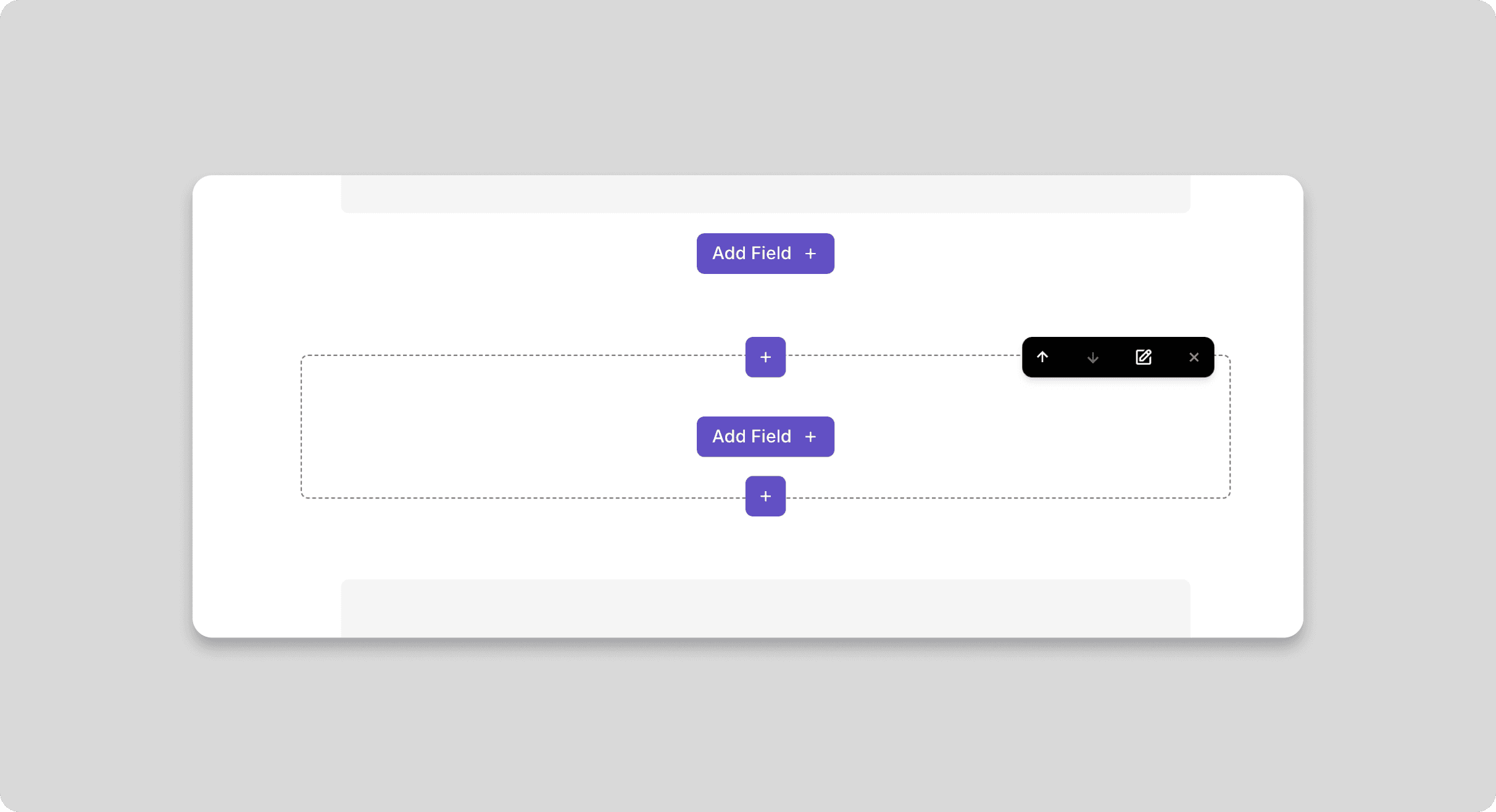Select the grey placeholder block at the card's bottom
This screenshot has height=812, width=1496.
coord(765,608)
